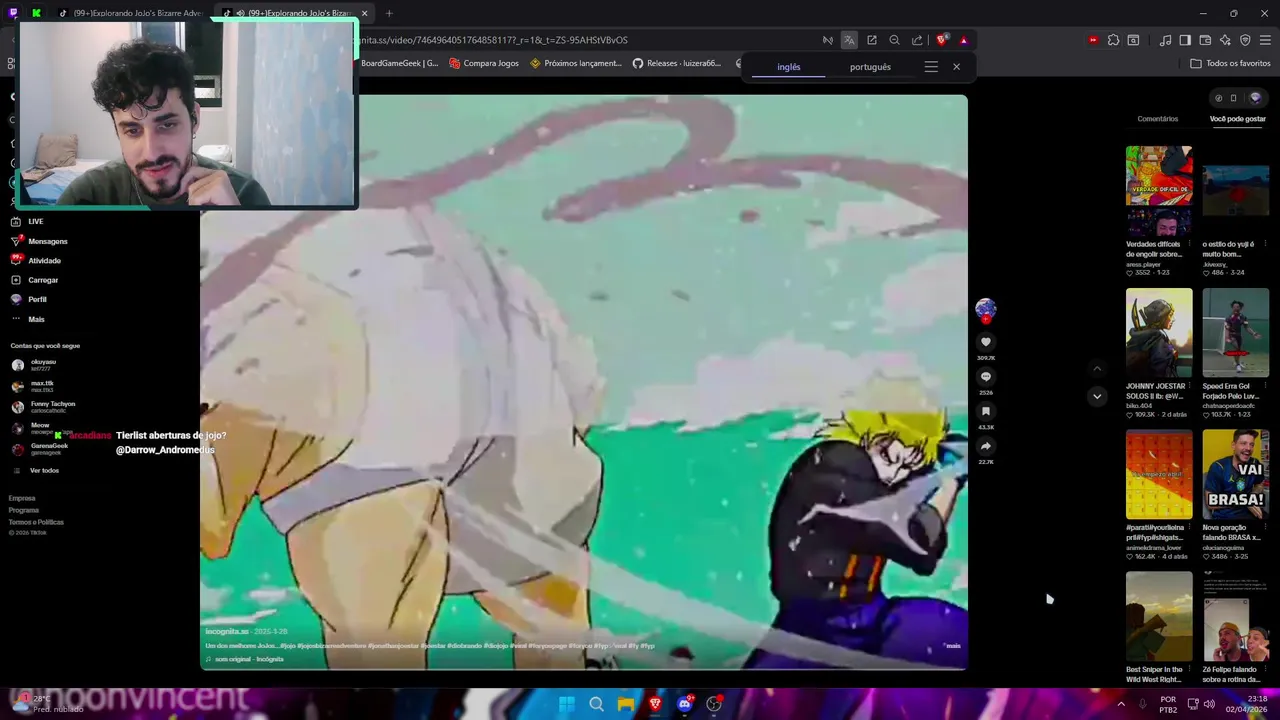Open Carregar upload in the sidebar

click(x=35, y=280)
